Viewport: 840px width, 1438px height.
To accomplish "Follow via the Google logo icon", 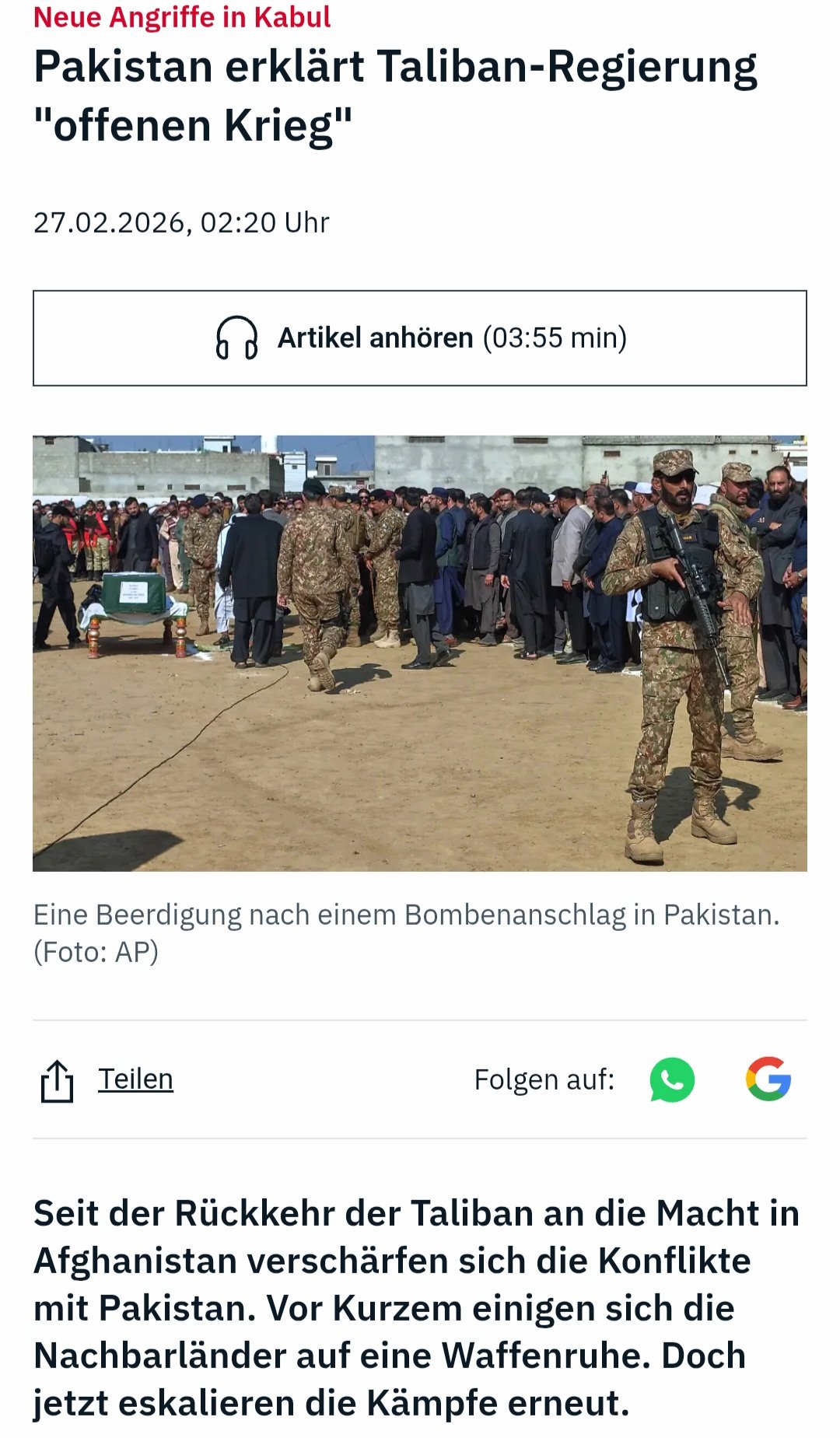I will click(x=768, y=1079).
